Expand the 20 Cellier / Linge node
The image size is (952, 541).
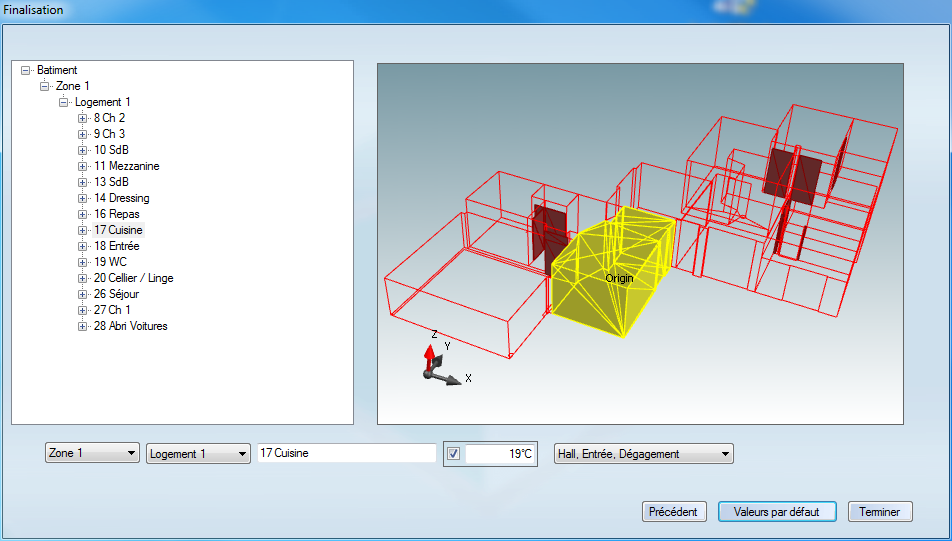[x=83, y=279]
